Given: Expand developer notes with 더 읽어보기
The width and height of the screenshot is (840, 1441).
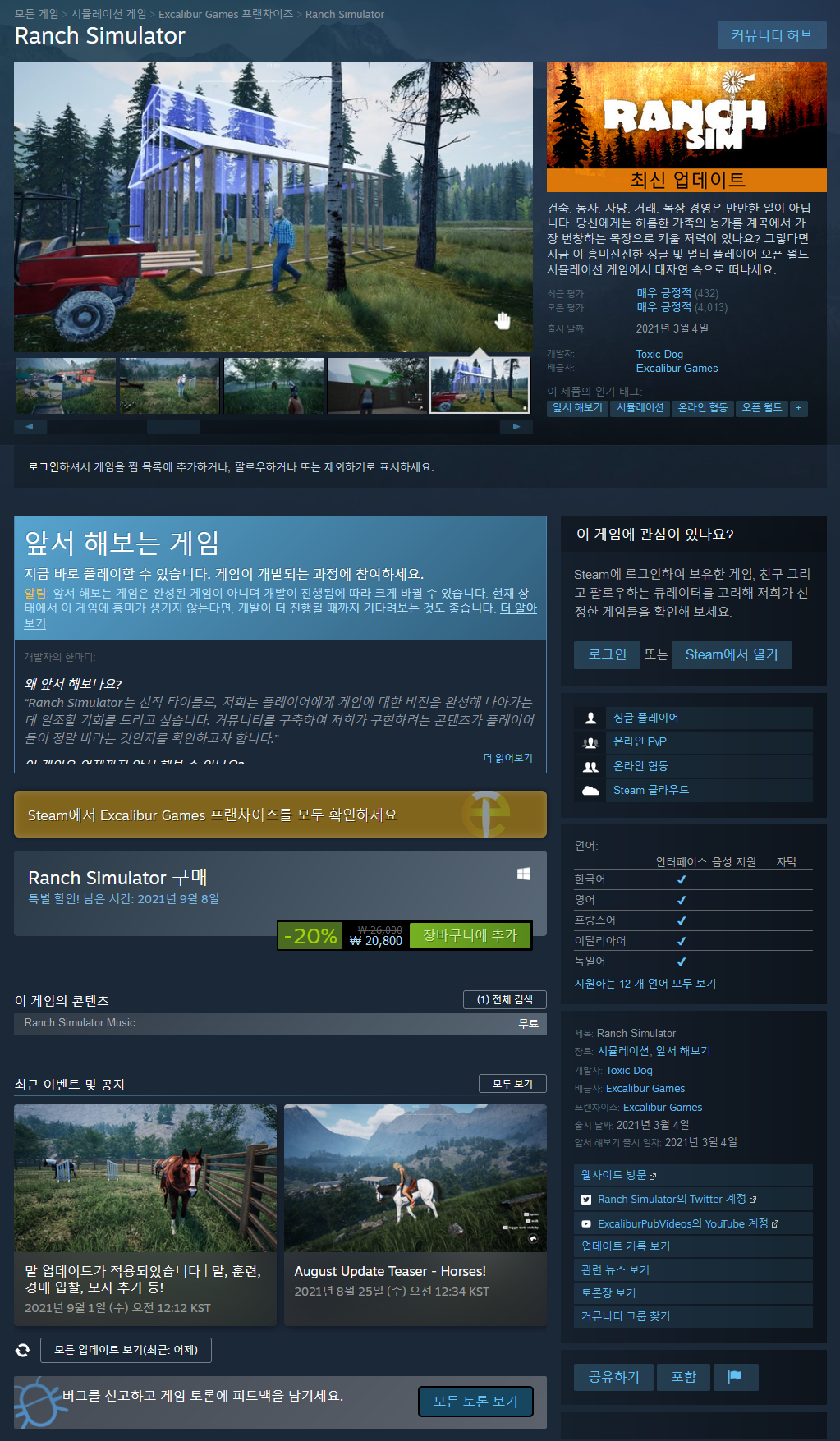Looking at the screenshot, I should coord(508,758).
